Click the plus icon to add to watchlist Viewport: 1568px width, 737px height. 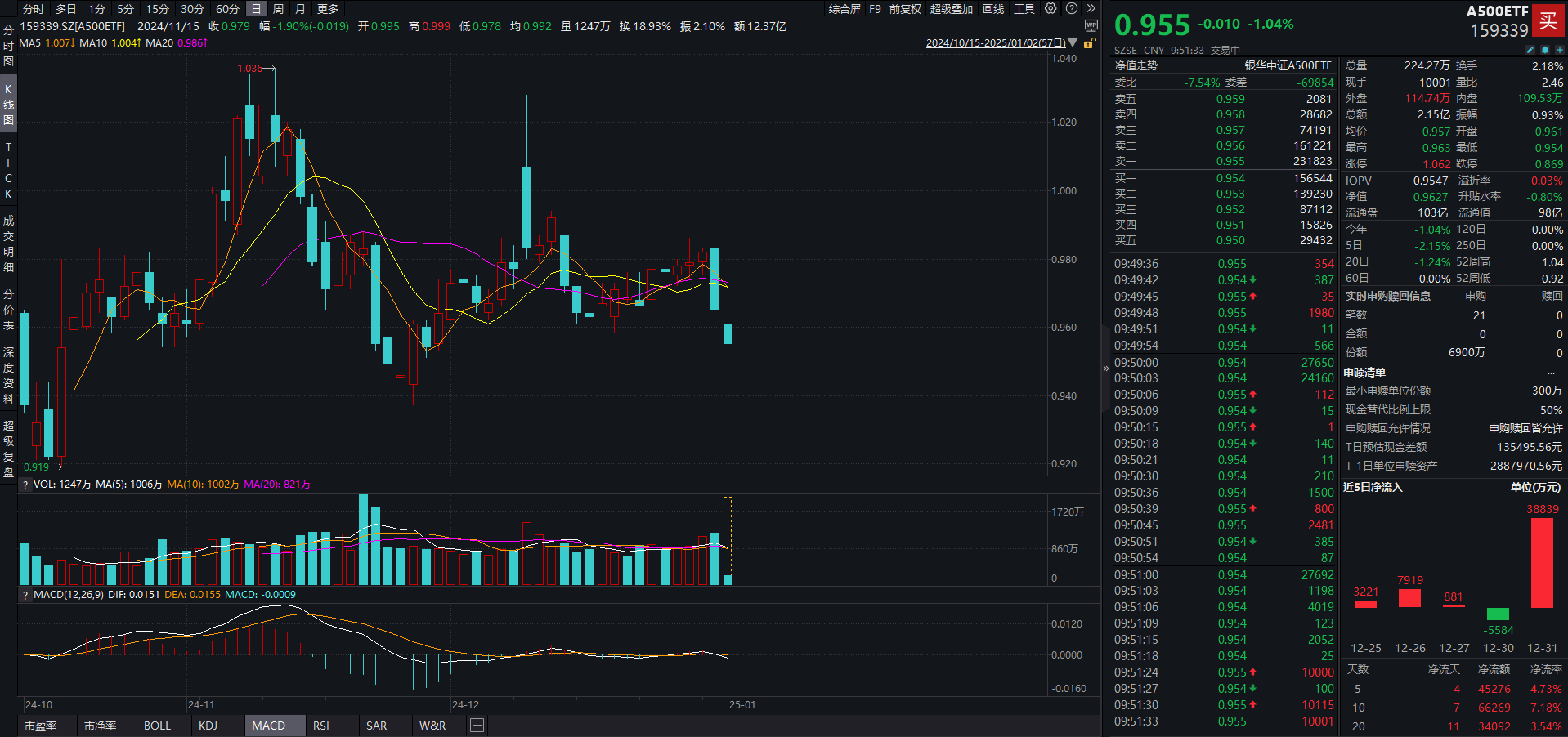point(1559,50)
